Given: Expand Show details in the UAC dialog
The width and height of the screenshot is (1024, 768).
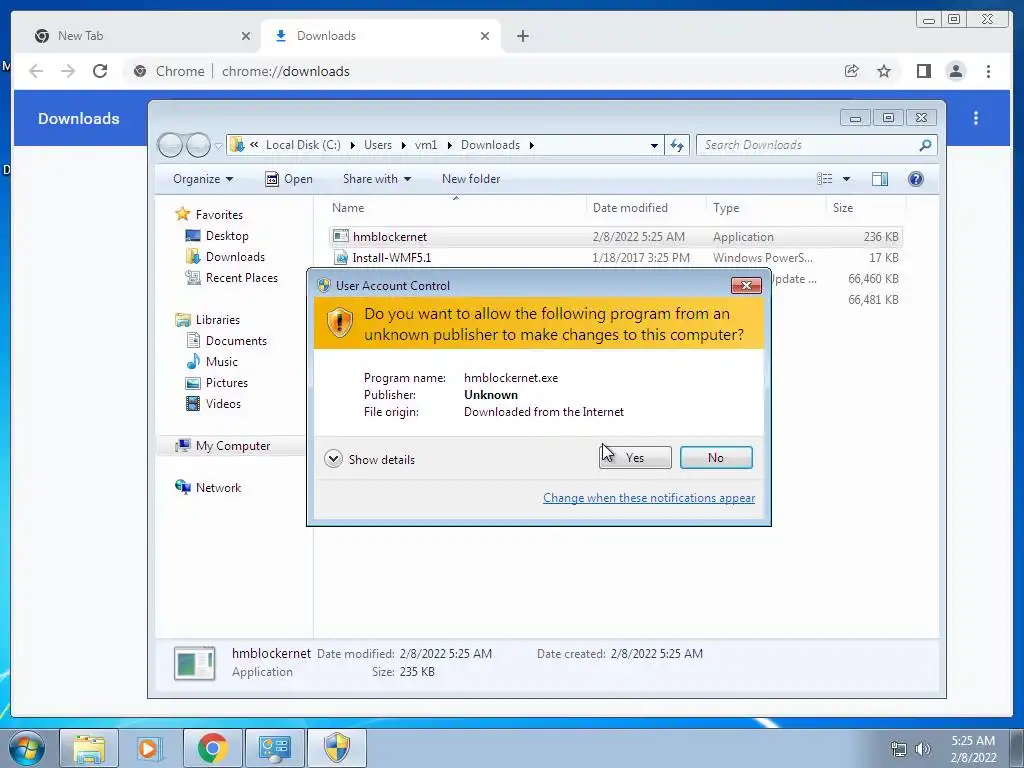Looking at the screenshot, I should [370, 459].
